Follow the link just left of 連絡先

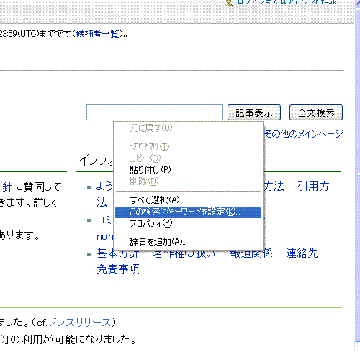pos(251,254)
